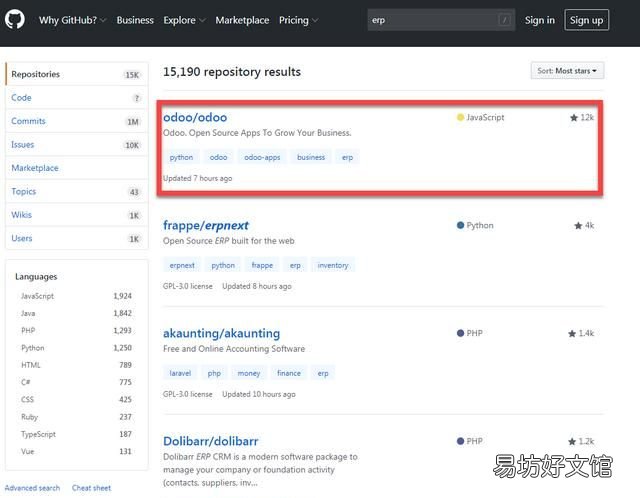Click the odoo-apps topic tag
640x498 pixels.
262,157
